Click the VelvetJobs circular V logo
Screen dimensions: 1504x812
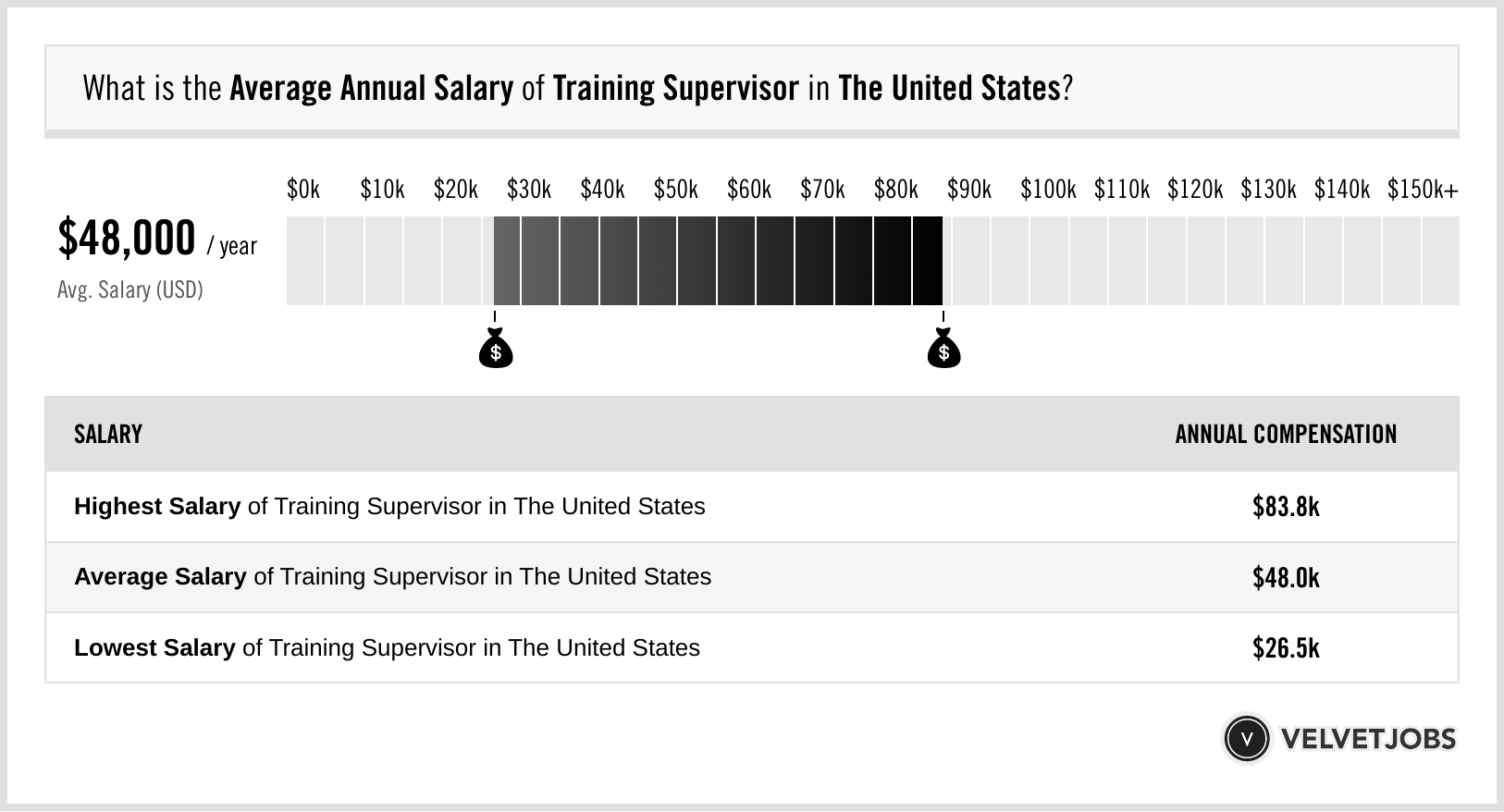(1246, 739)
